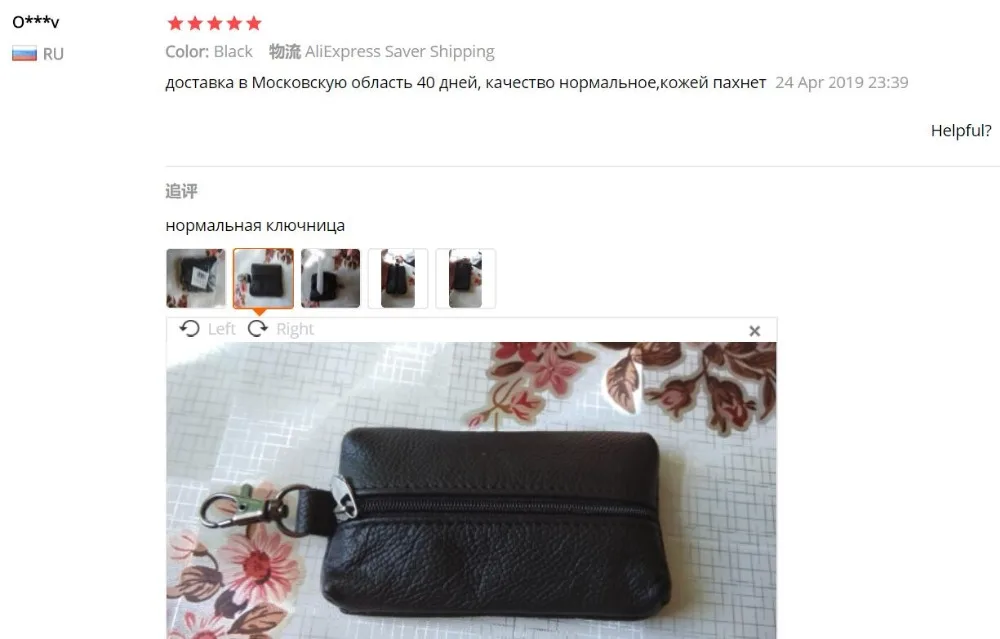Screen dimensions: 1000x639
Task: Click the reviewer name O***v
Action: coord(36,22)
